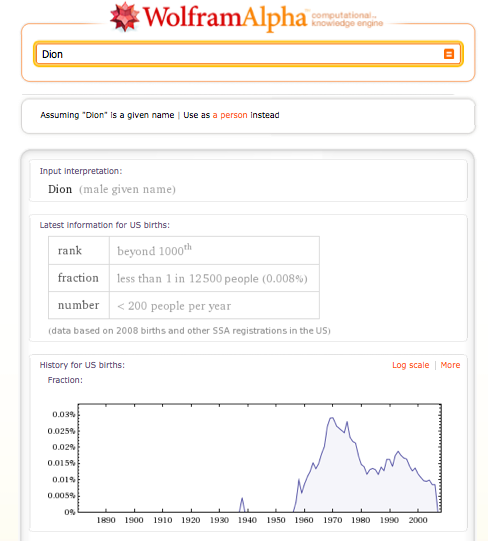Switch the chart to Log scale
This screenshot has width=488, height=541.
point(410,365)
